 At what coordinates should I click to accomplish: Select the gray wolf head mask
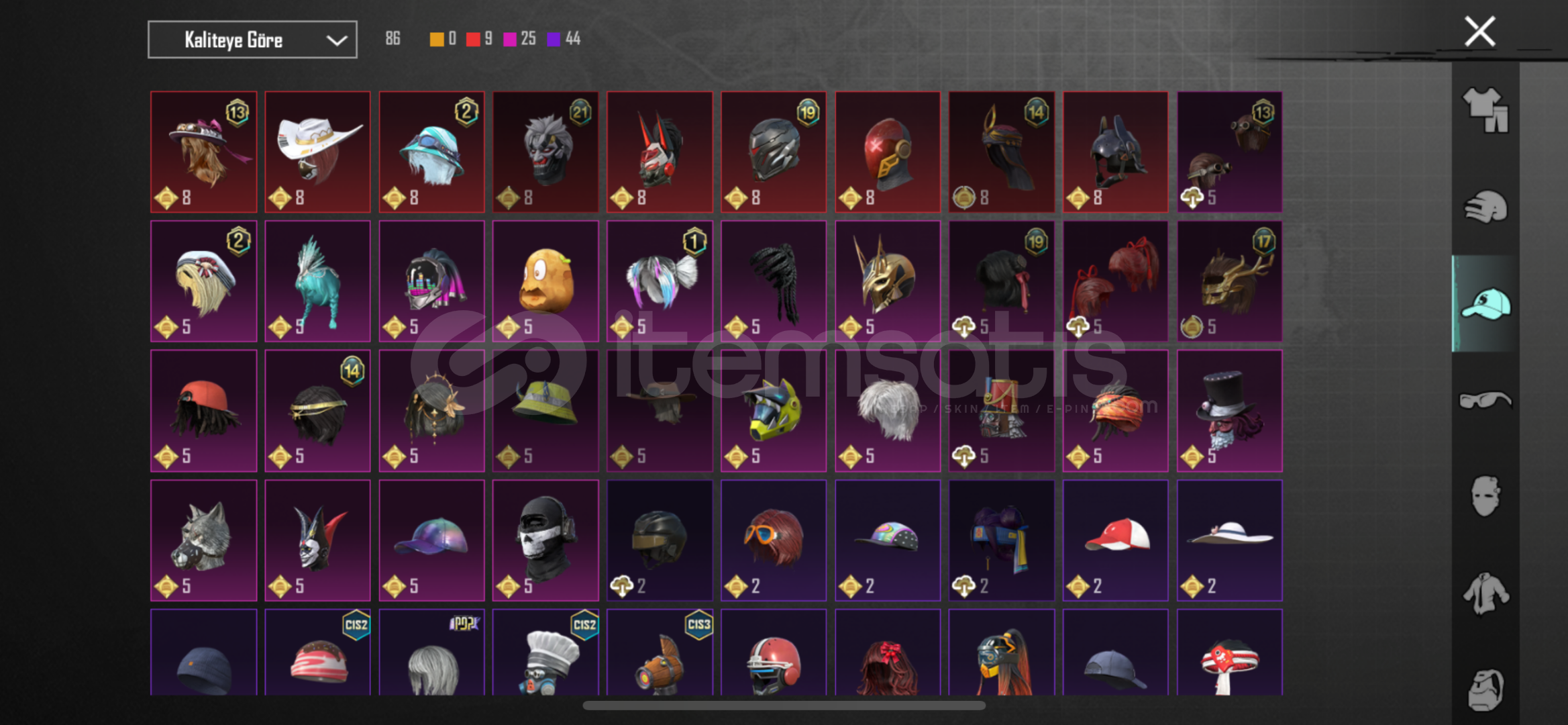(203, 540)
